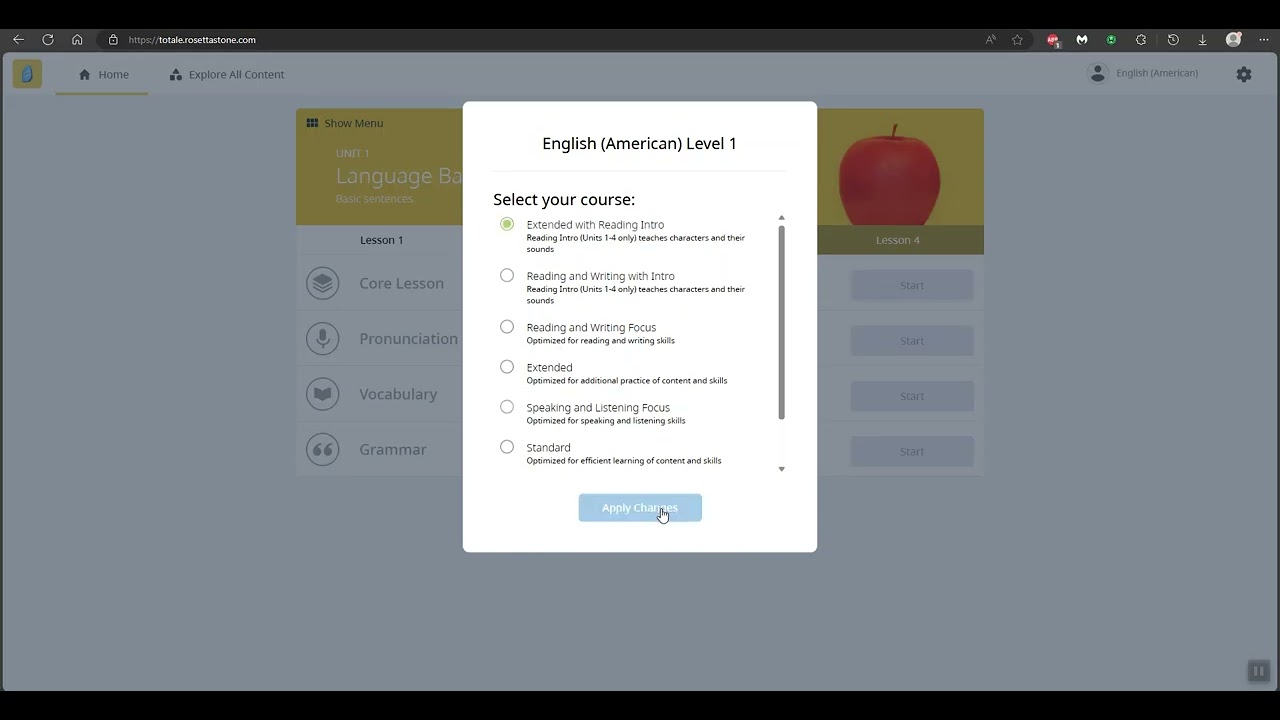Open browser history clock icon
Image resolution: width=1280 pixels, height=720 pixels.
point(1173,40)
